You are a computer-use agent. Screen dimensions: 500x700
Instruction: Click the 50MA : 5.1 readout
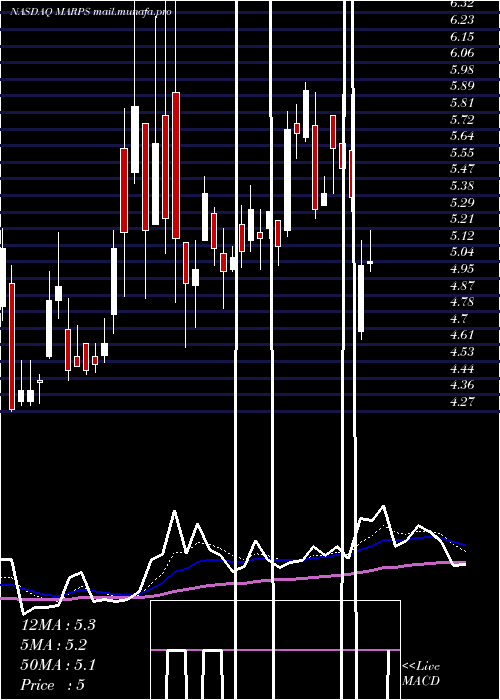click(58, 665)
